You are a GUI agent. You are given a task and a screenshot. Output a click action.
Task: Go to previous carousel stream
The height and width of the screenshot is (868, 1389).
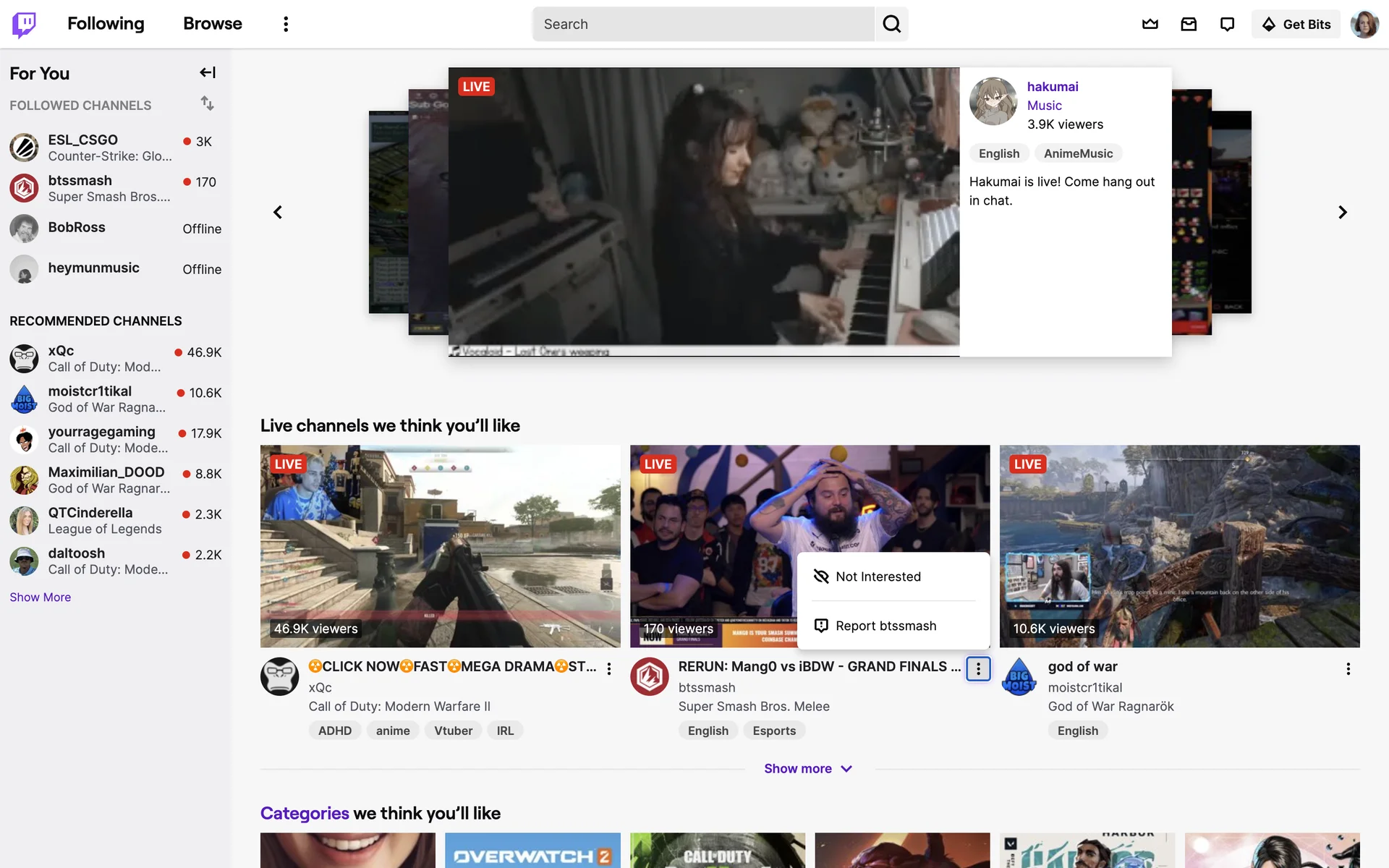click(278, 212)
